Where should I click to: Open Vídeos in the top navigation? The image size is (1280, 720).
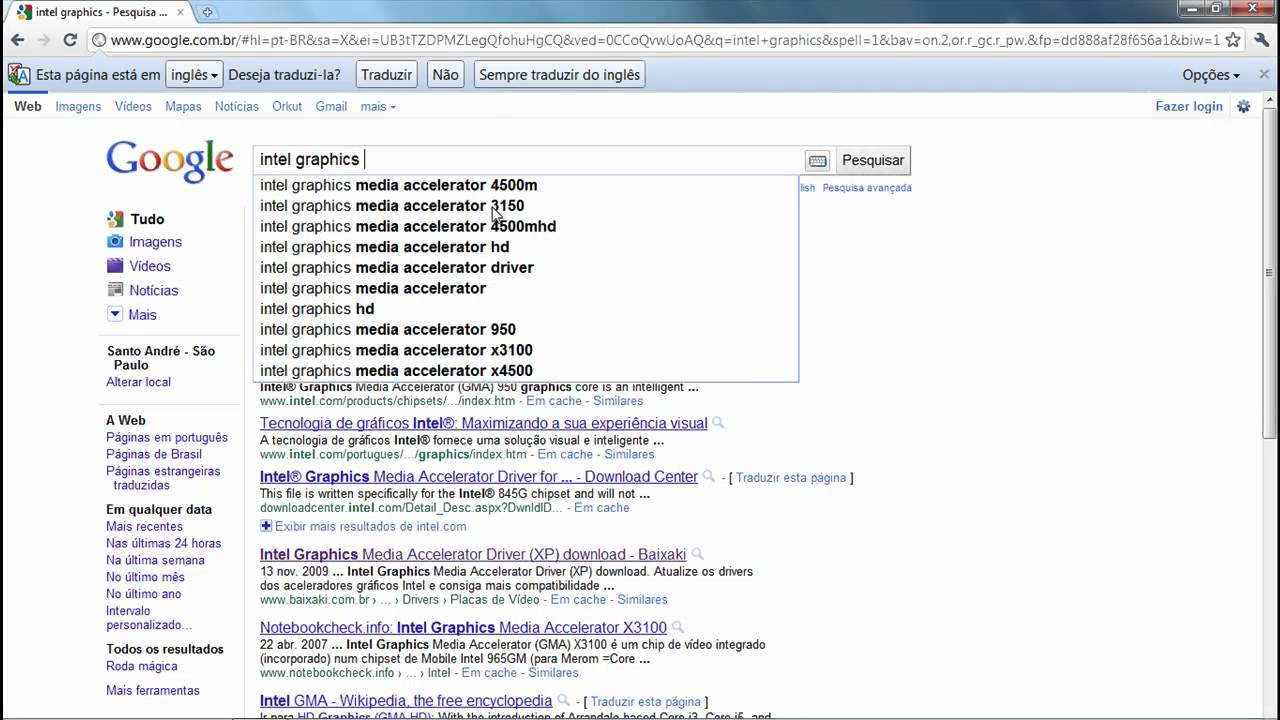click(x=133, y=106)
